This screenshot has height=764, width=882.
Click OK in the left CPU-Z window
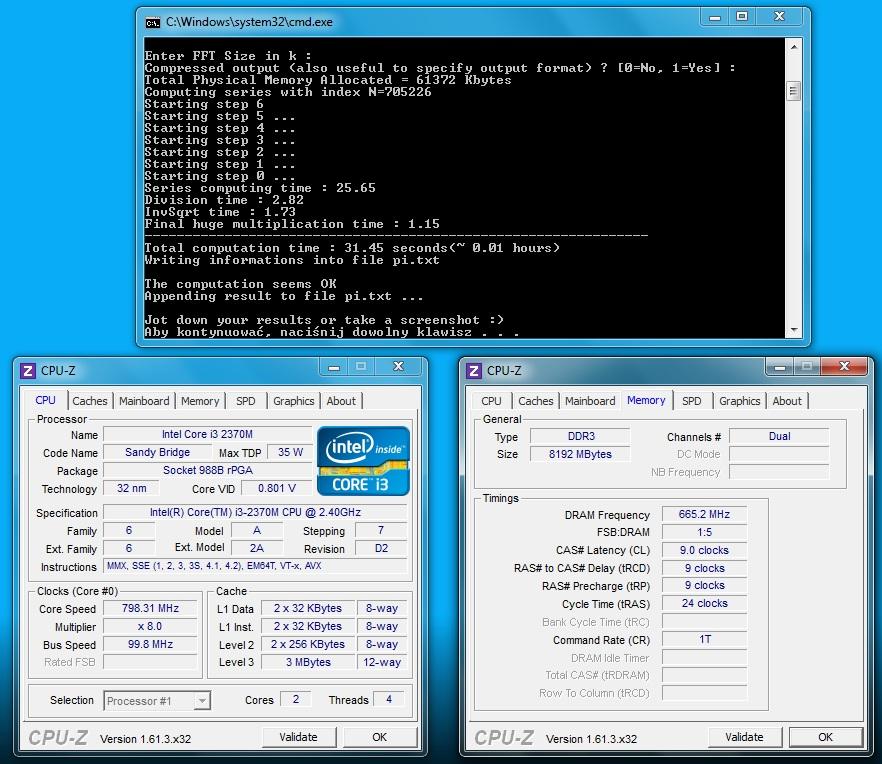coord(380,737)
